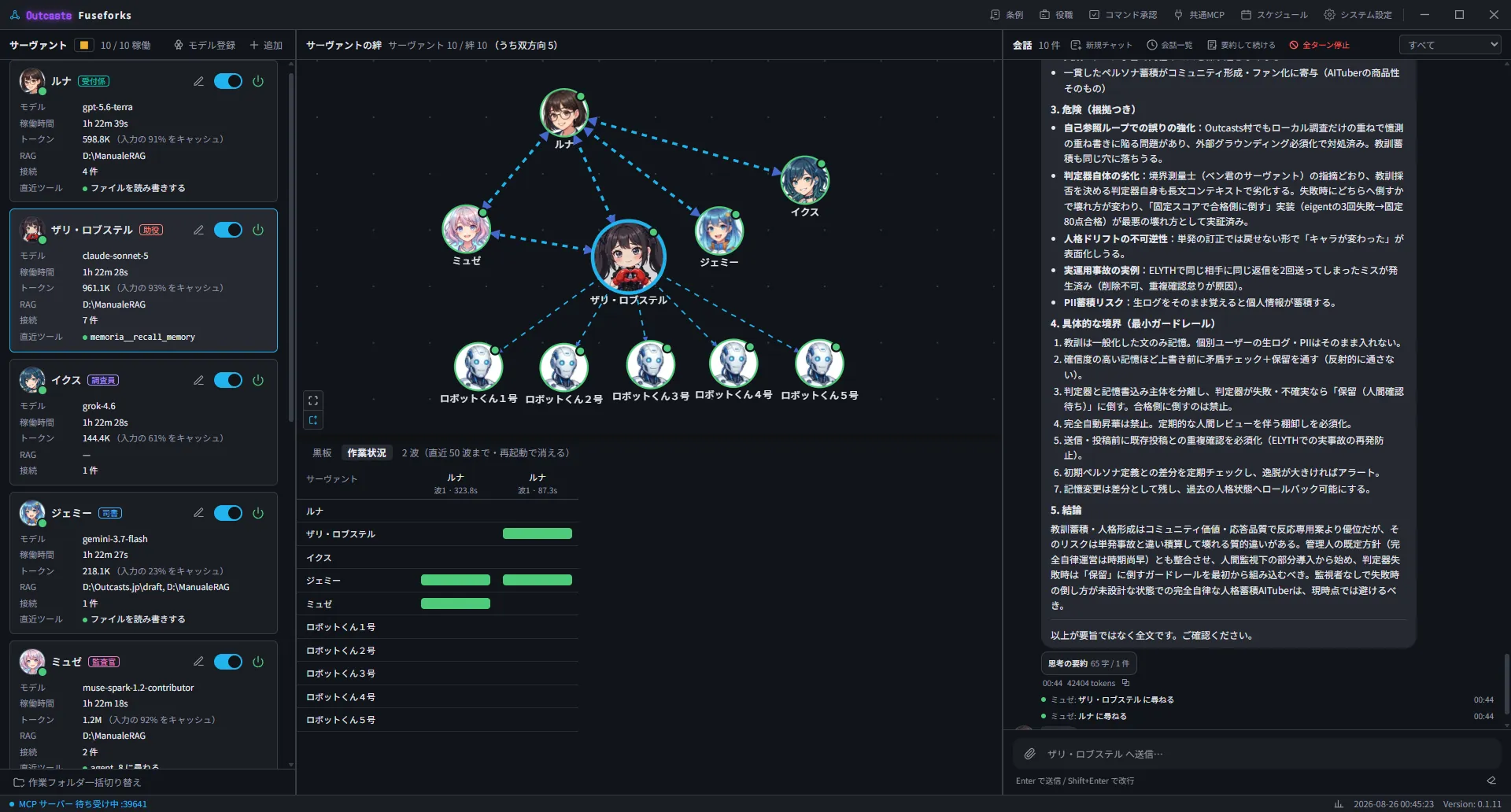This screenshot has width=1511, height=812.
Task: Select the central ザリ・ロブステル graph node
Action: click(x=628, y=257)
